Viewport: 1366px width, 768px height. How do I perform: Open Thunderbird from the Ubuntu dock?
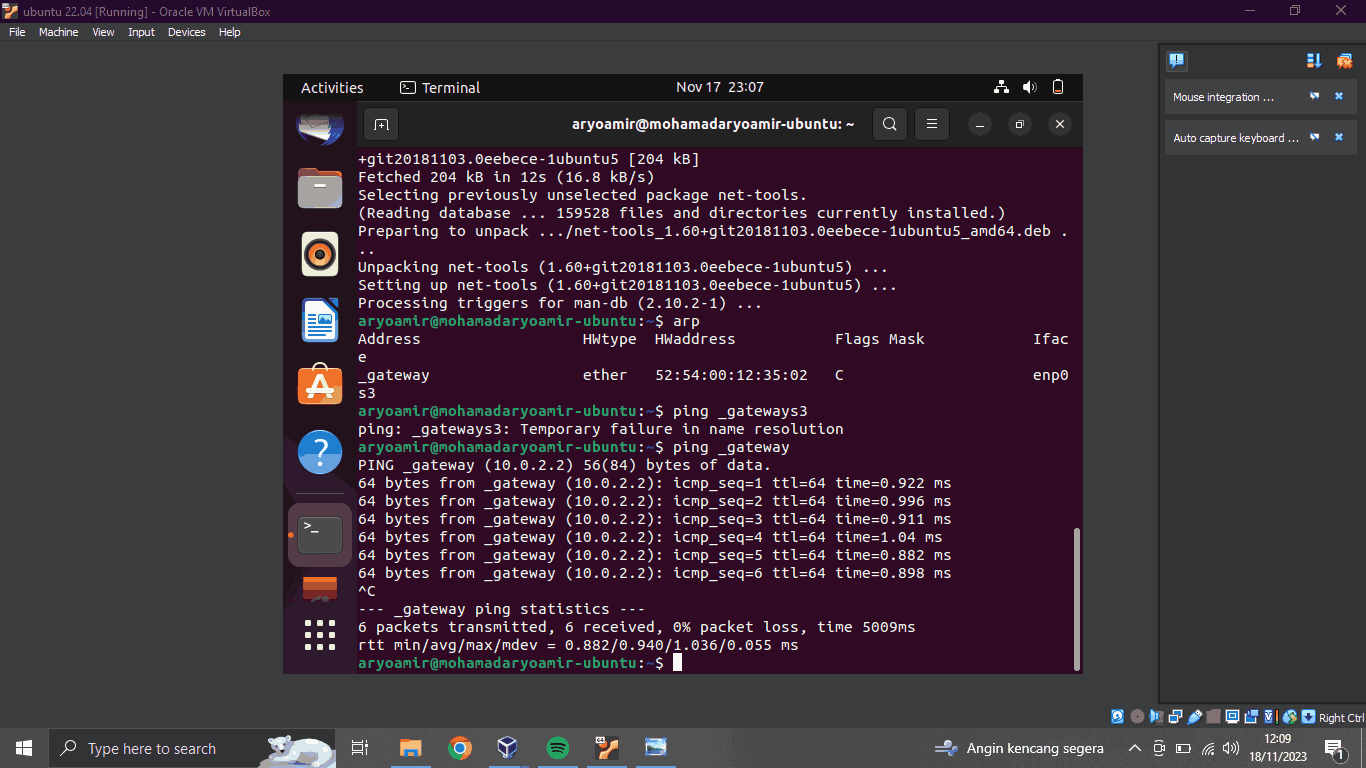click(x=320, y=127)
